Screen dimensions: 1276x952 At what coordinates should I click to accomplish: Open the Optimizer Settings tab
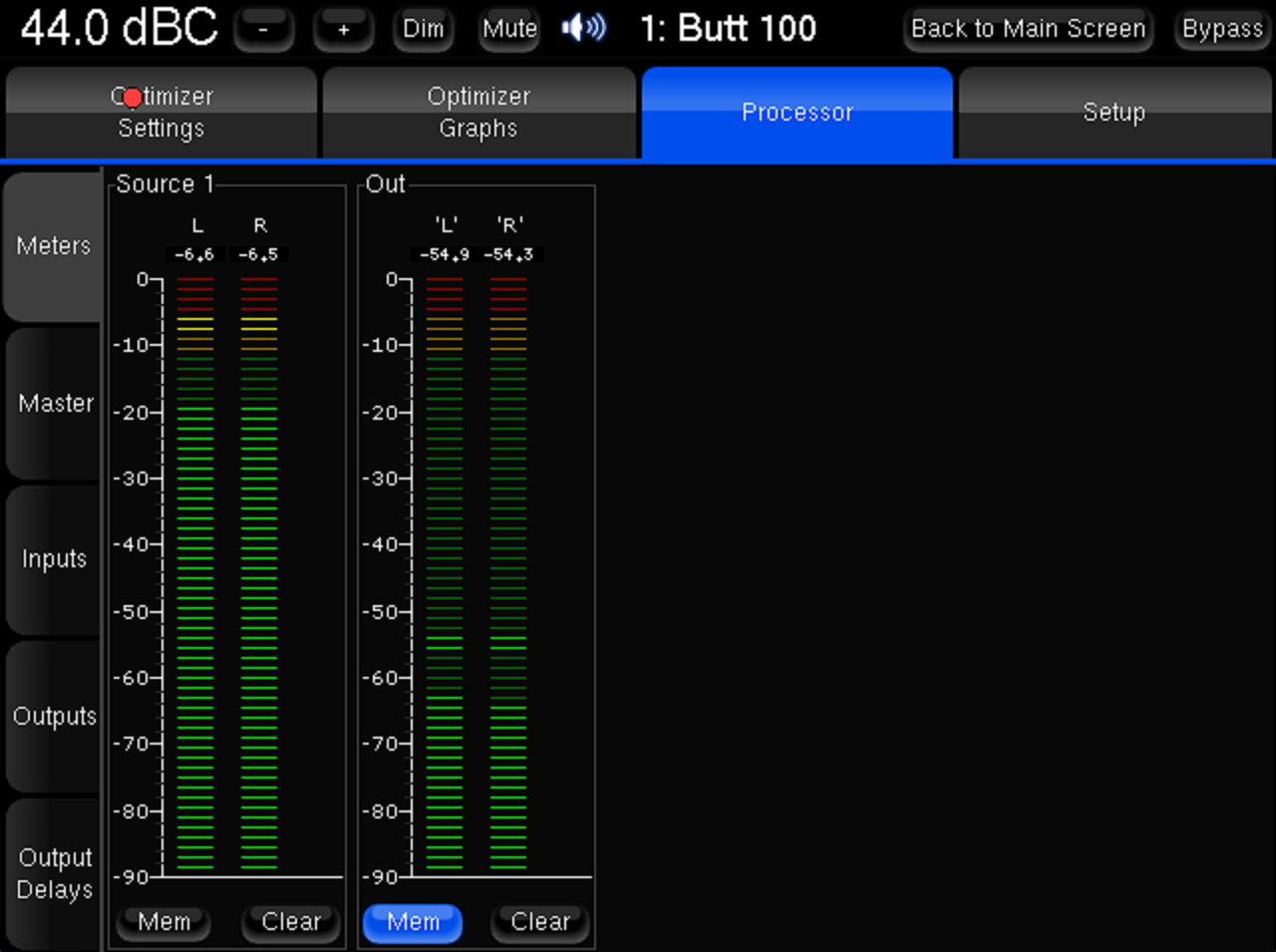point(161,113)
